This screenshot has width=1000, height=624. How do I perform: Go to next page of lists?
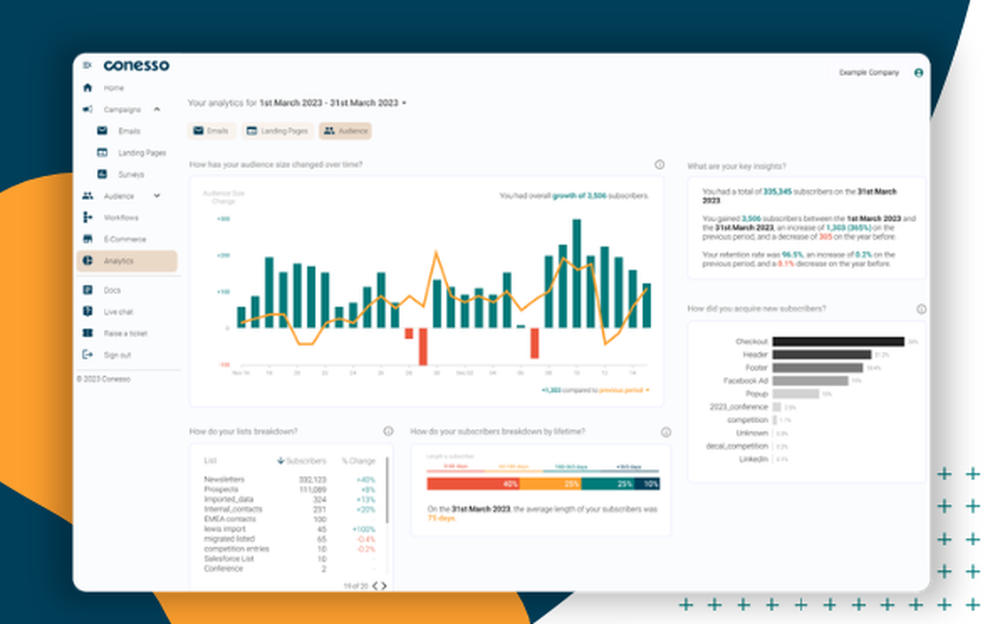tap(384, 586)
